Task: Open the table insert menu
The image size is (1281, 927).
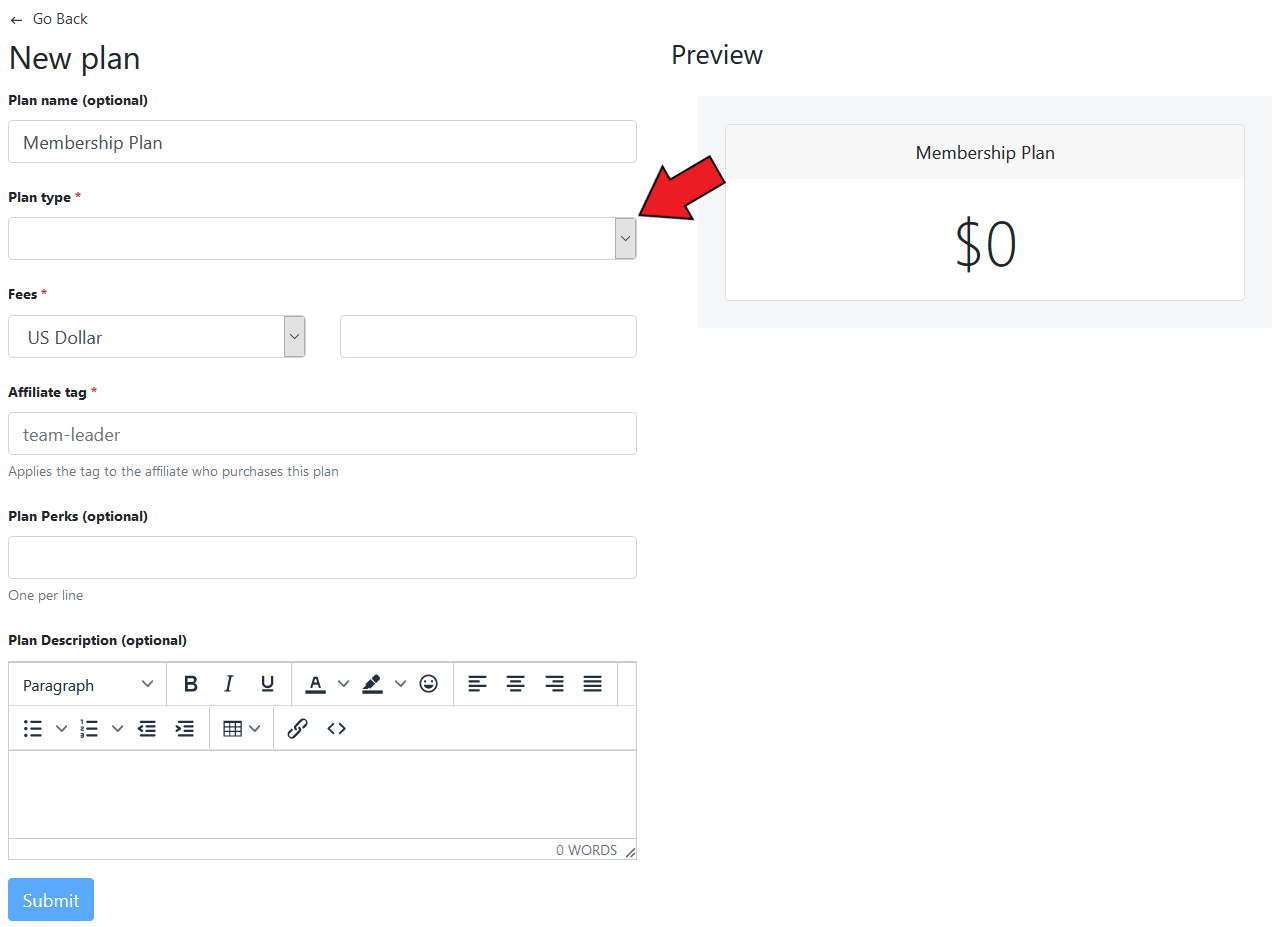Action: tap(241, 728)
